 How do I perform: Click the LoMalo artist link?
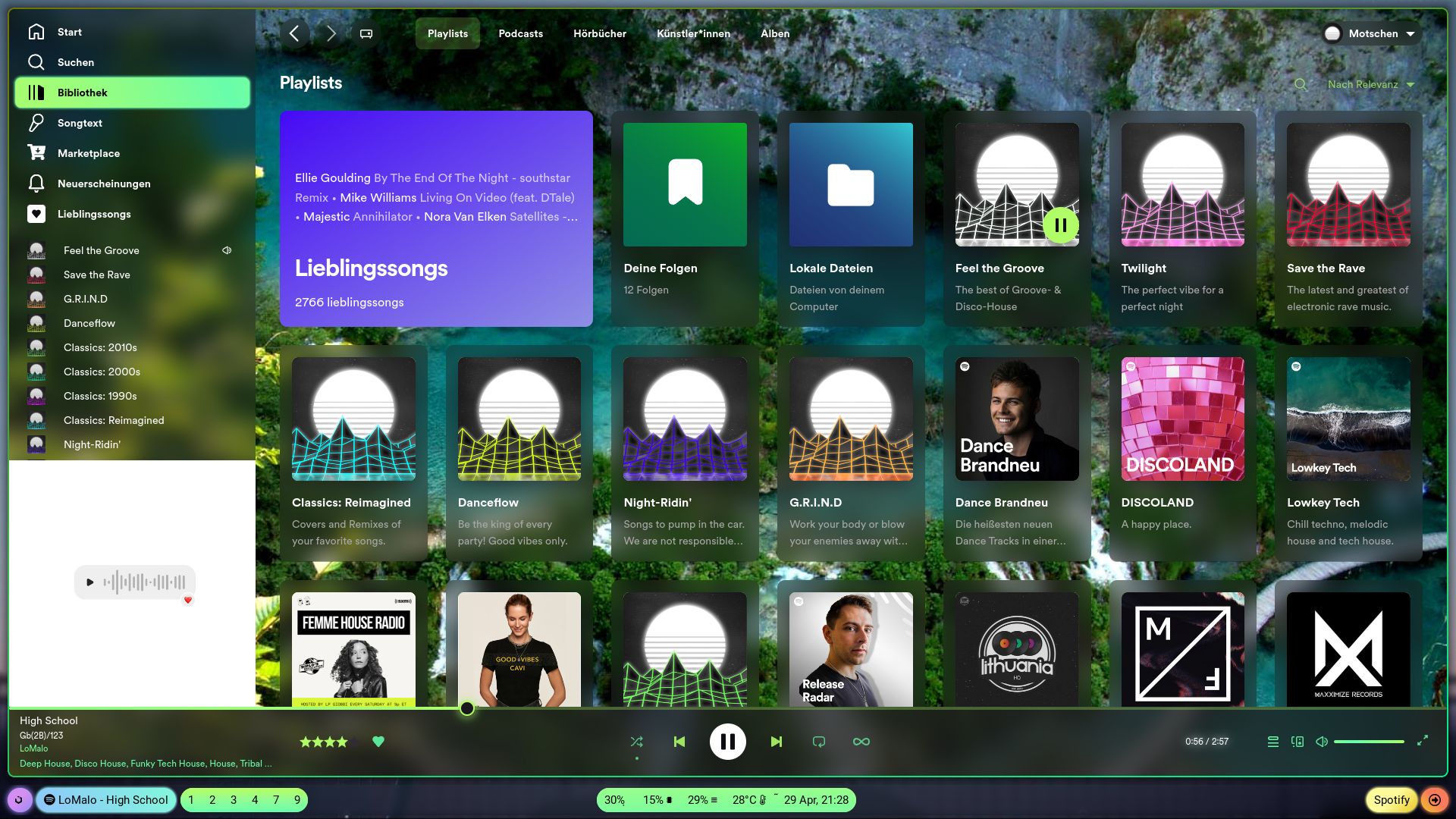33,748
